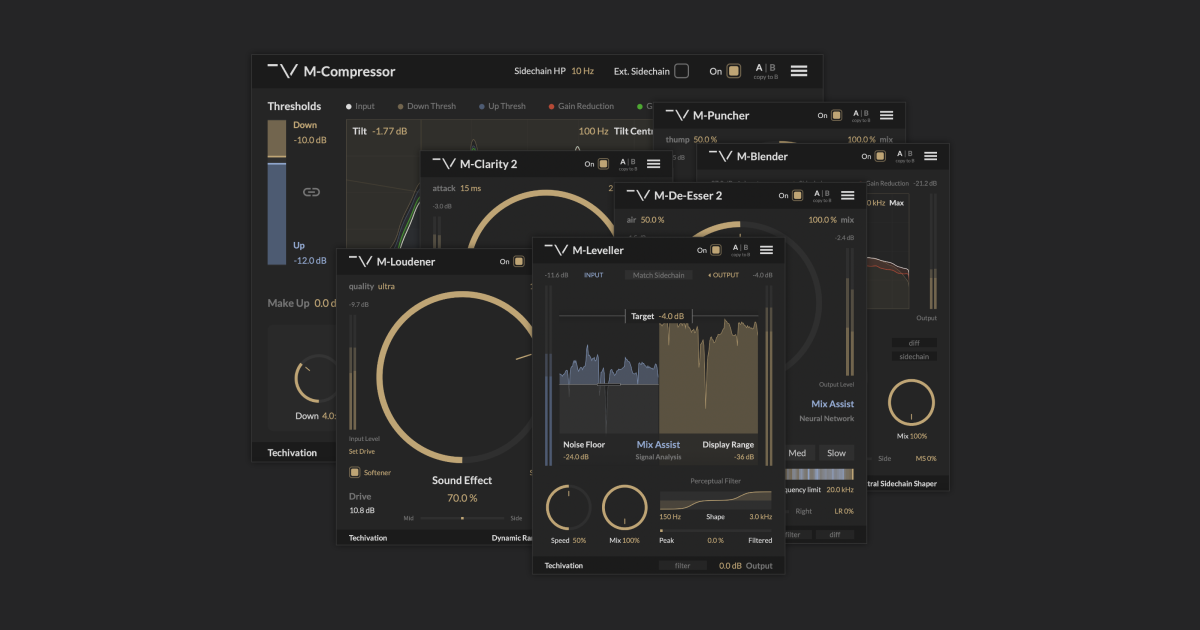Click Sound Effect 70.0 % value in M-Loudener
The height and width of the screenshot is (630, 1200).
click(462, 498)
